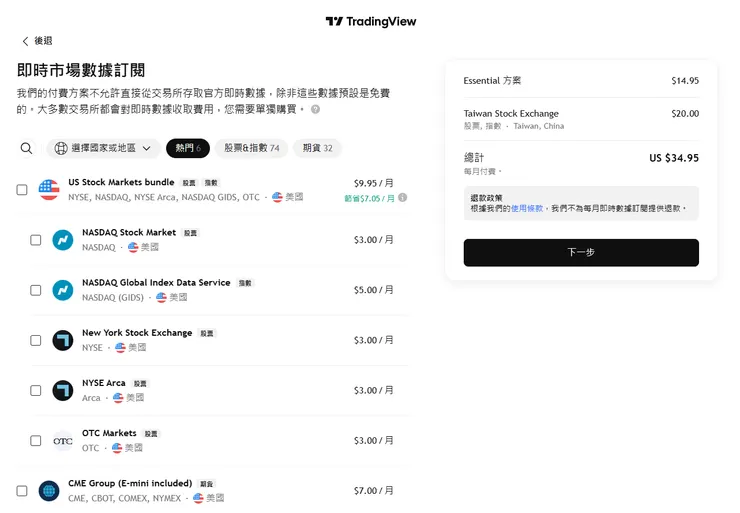Screen dimensions: 740x513
Task: Click the globe icon in region selector
Action: point(61,148)
